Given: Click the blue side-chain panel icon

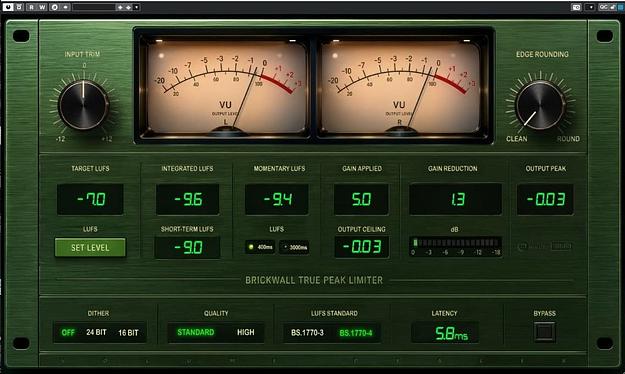Looking at the screenshot, I should [x=621, y=7].
